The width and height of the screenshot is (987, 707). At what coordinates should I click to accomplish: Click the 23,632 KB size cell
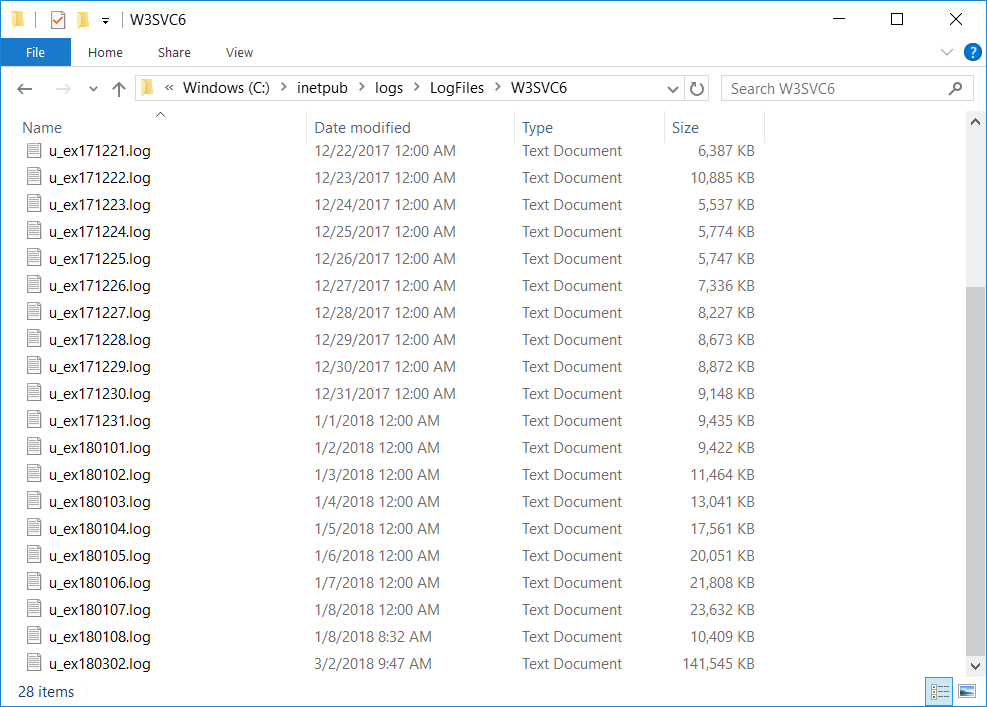tap(722, 609)
